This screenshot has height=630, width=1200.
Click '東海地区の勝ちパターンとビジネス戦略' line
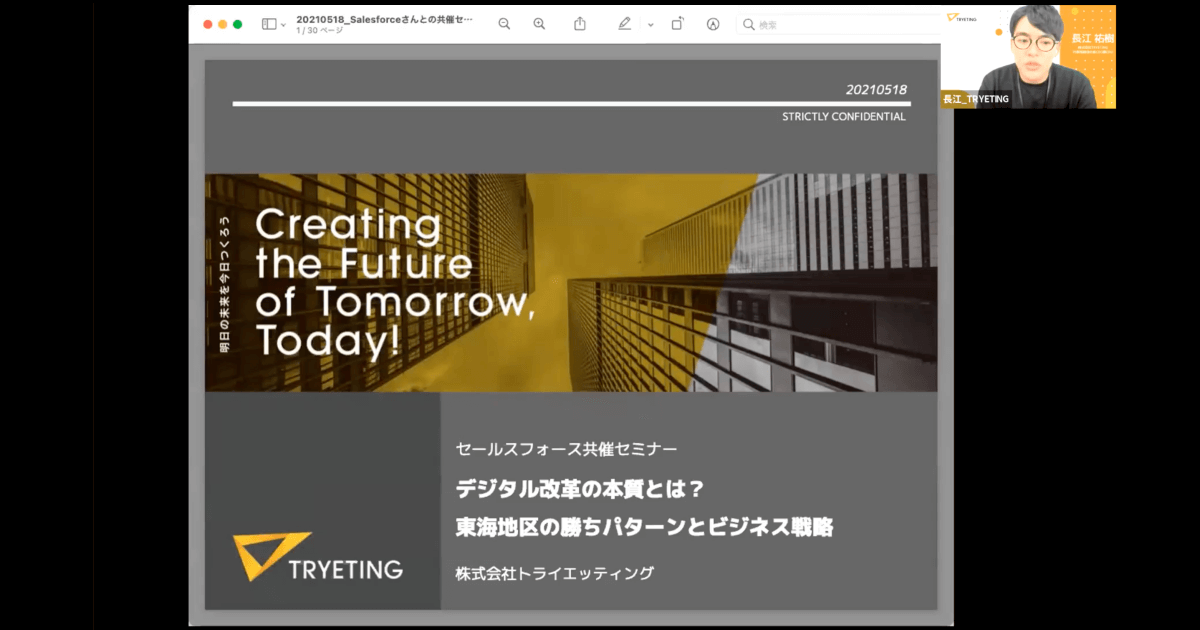point(644,526)
